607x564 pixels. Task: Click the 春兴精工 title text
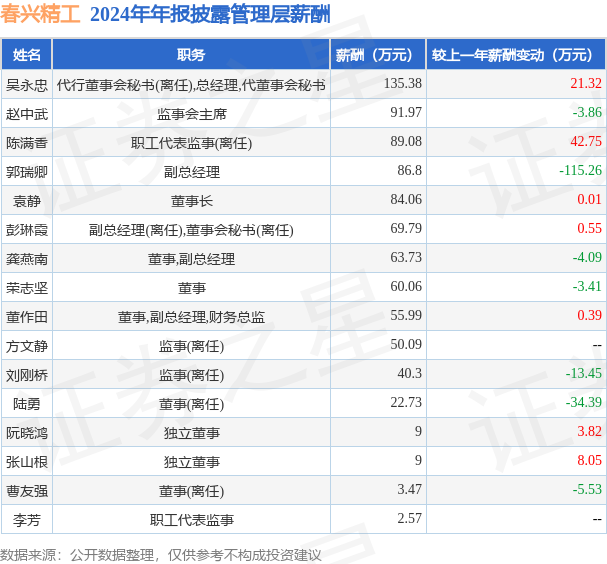coord(40,15)
